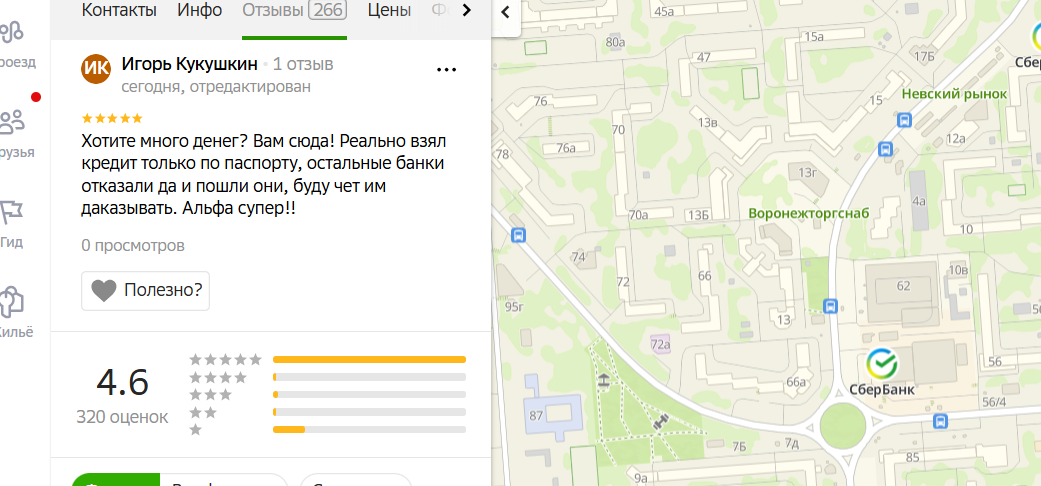Click building number 80а on the map

pos(615,42)
